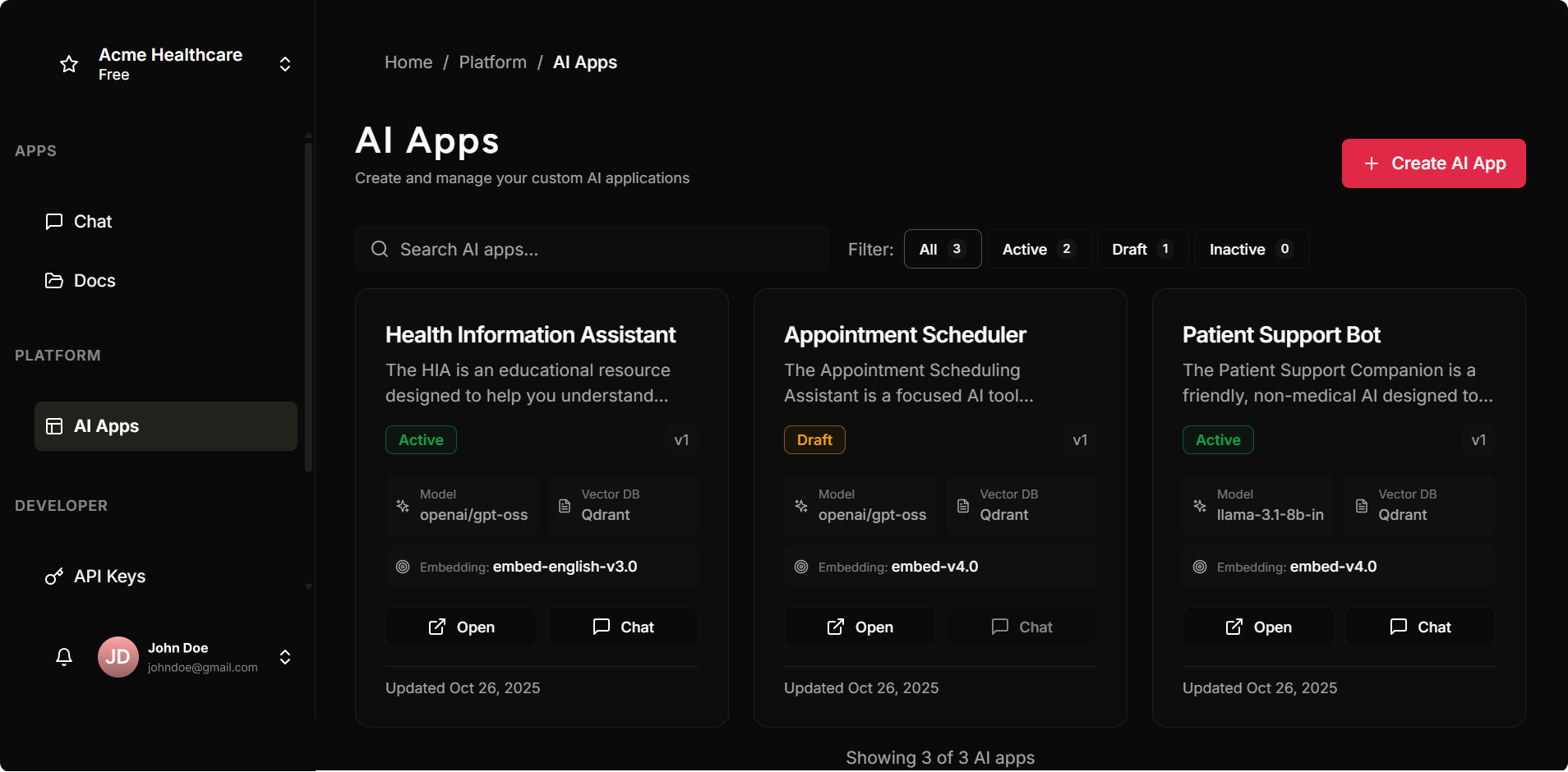Expand the Acme Healthcare workspace switcher
This screenshot has height=772, width=1568.
(285, 64)
